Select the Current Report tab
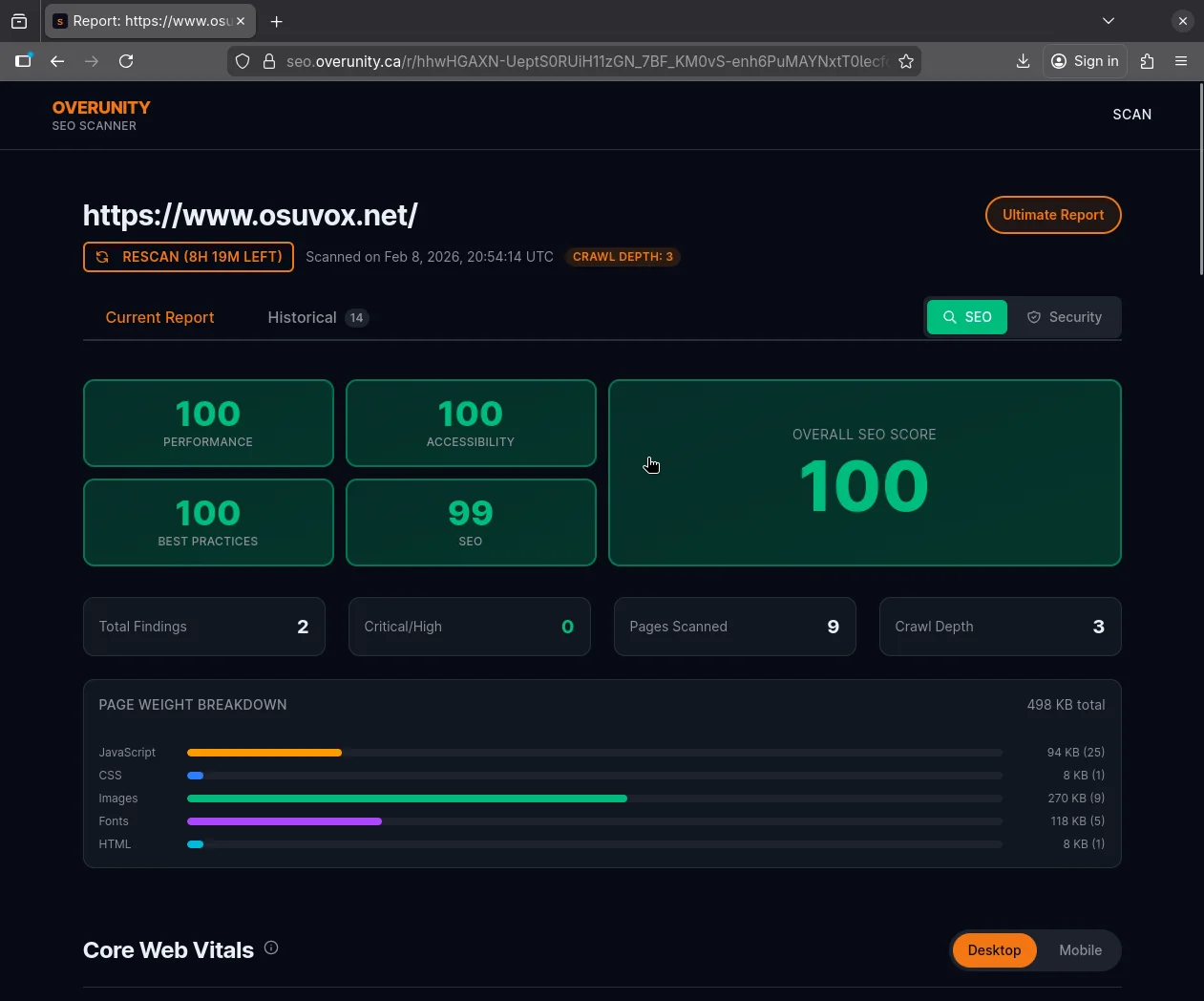The height and width of the screenshot is (1001, 1204). (x=159, y=317)
